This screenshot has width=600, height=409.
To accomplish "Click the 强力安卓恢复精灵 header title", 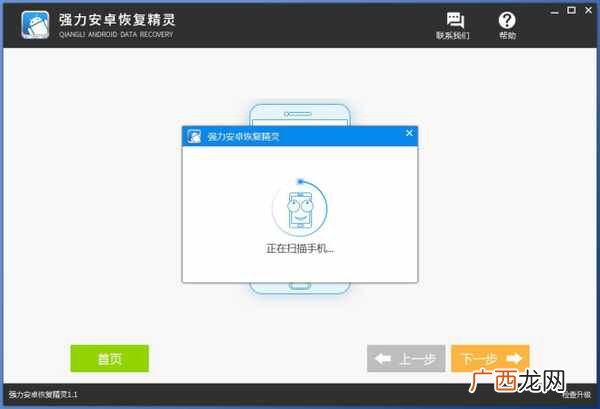I will tap(117, 20).
